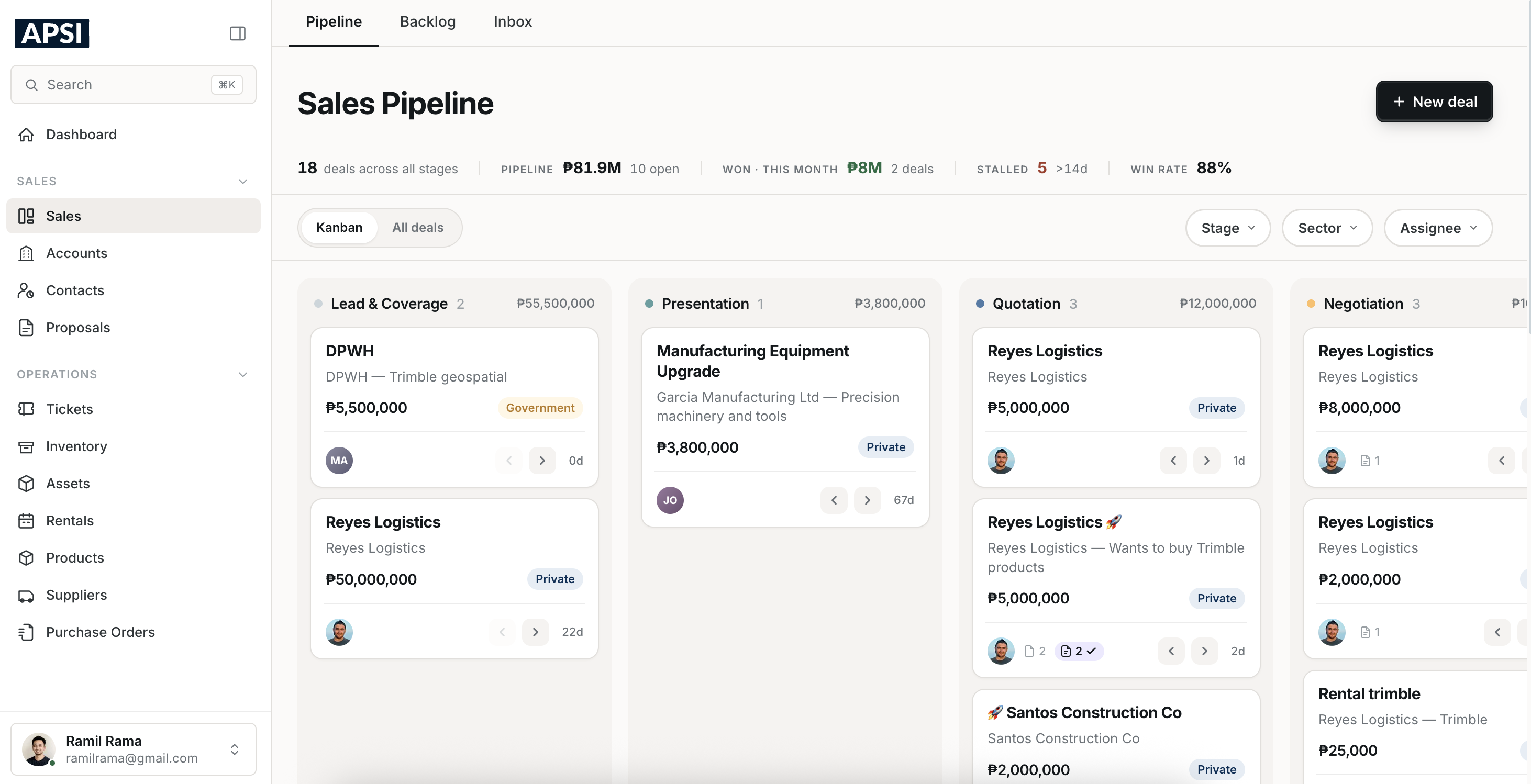
Task: Open the DPWH deal card
Action: 454,407
